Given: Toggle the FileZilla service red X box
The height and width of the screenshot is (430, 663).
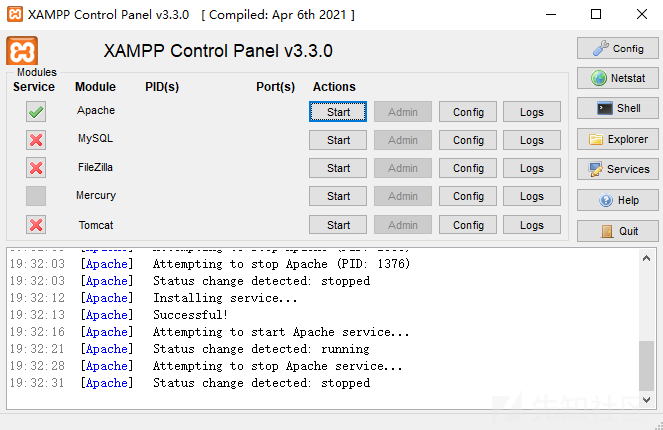Looking at the screenshot, I should click(x=36, y=168).
